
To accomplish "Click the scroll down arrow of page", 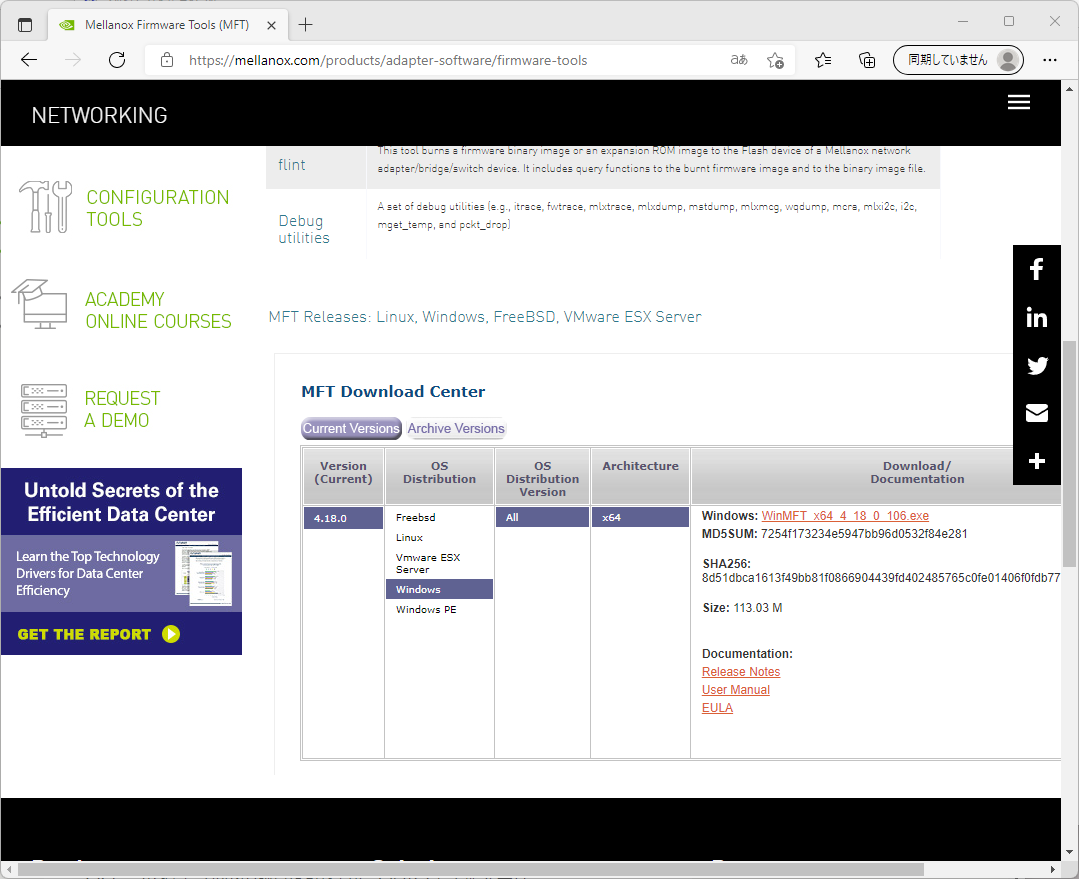I will (1069, 852).
